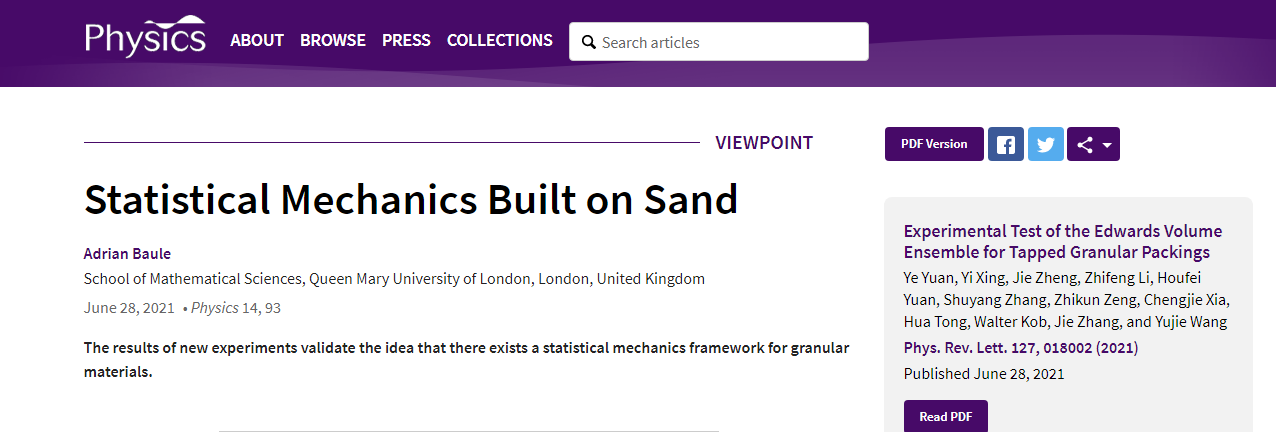Click the Physics logo
Viewport: 1276px width, 432px height.
click(x=145, y=39)
